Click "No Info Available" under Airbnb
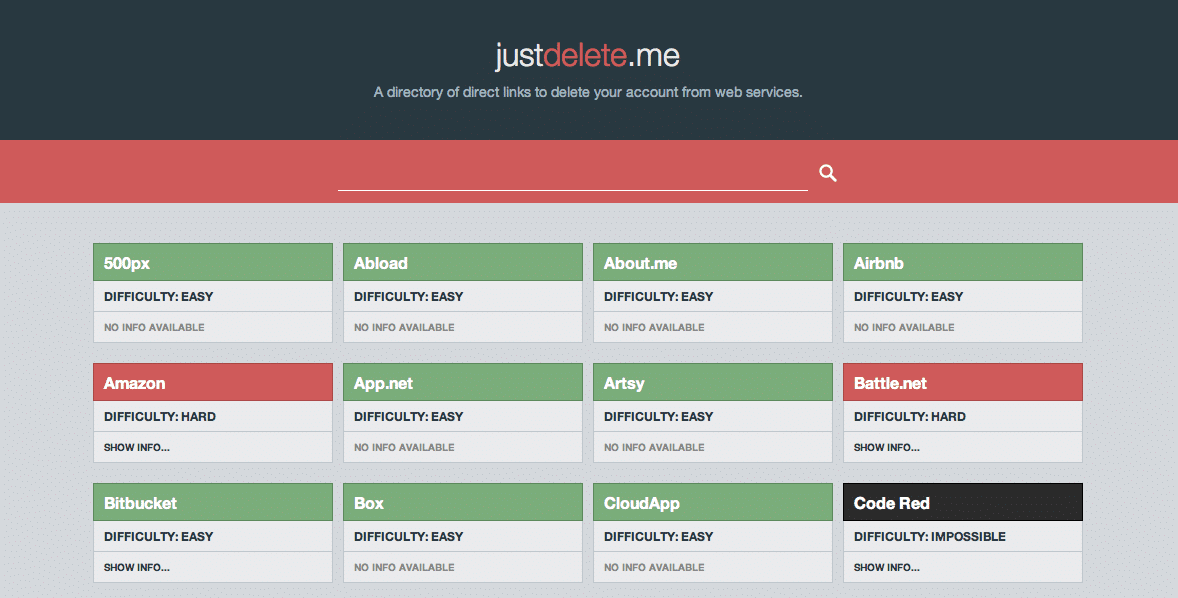This screenshot has height=598, width=1178. [x=904, y=328]
